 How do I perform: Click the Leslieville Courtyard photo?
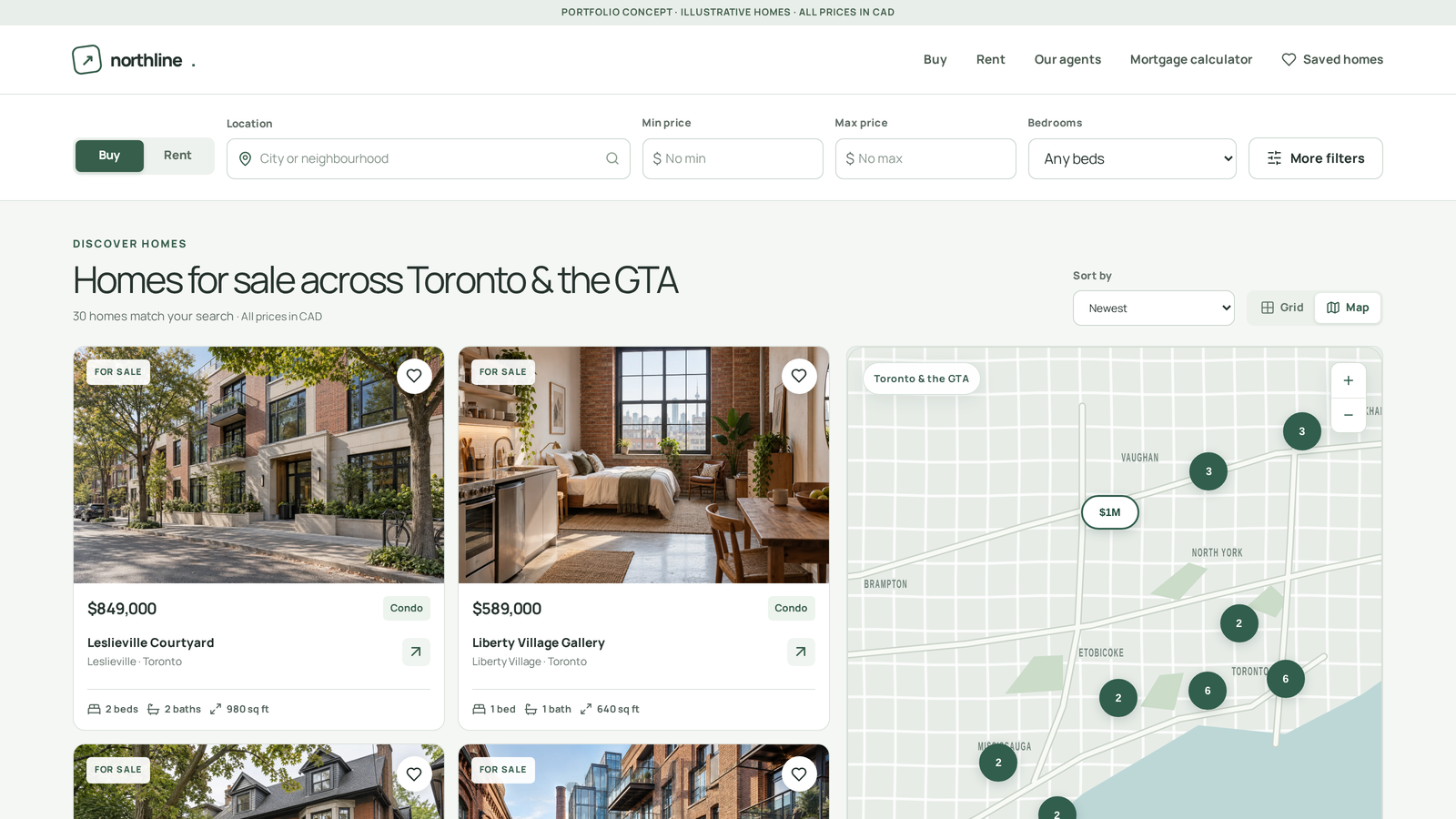click(259, 465)
